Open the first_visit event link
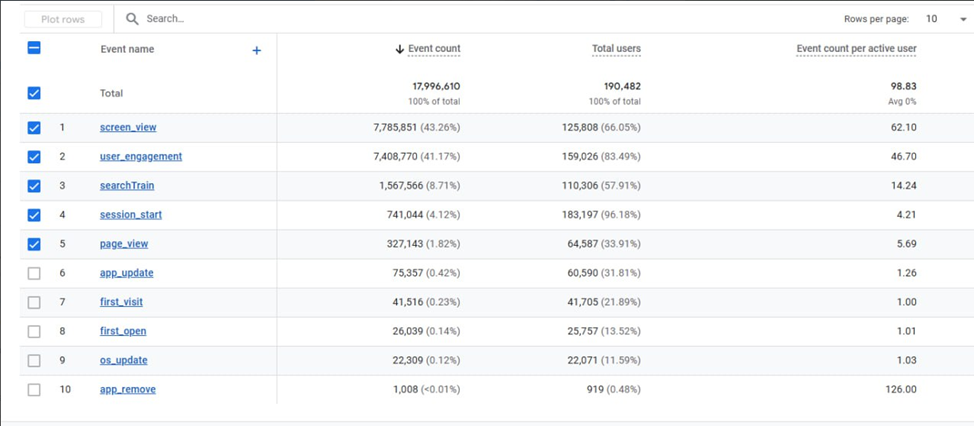The width and height of the screenshot is (974, 426). (123, 302)
